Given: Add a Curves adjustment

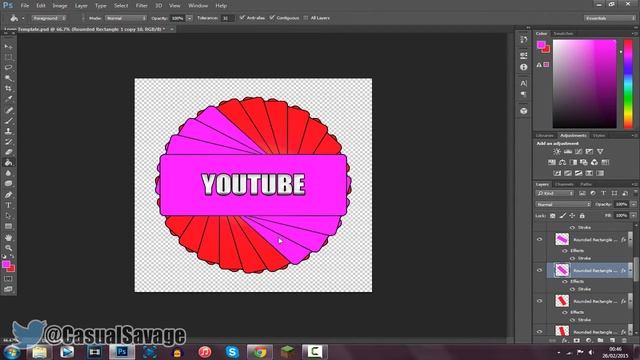Looking at the screenshot, I should click(x=578, y=152).
